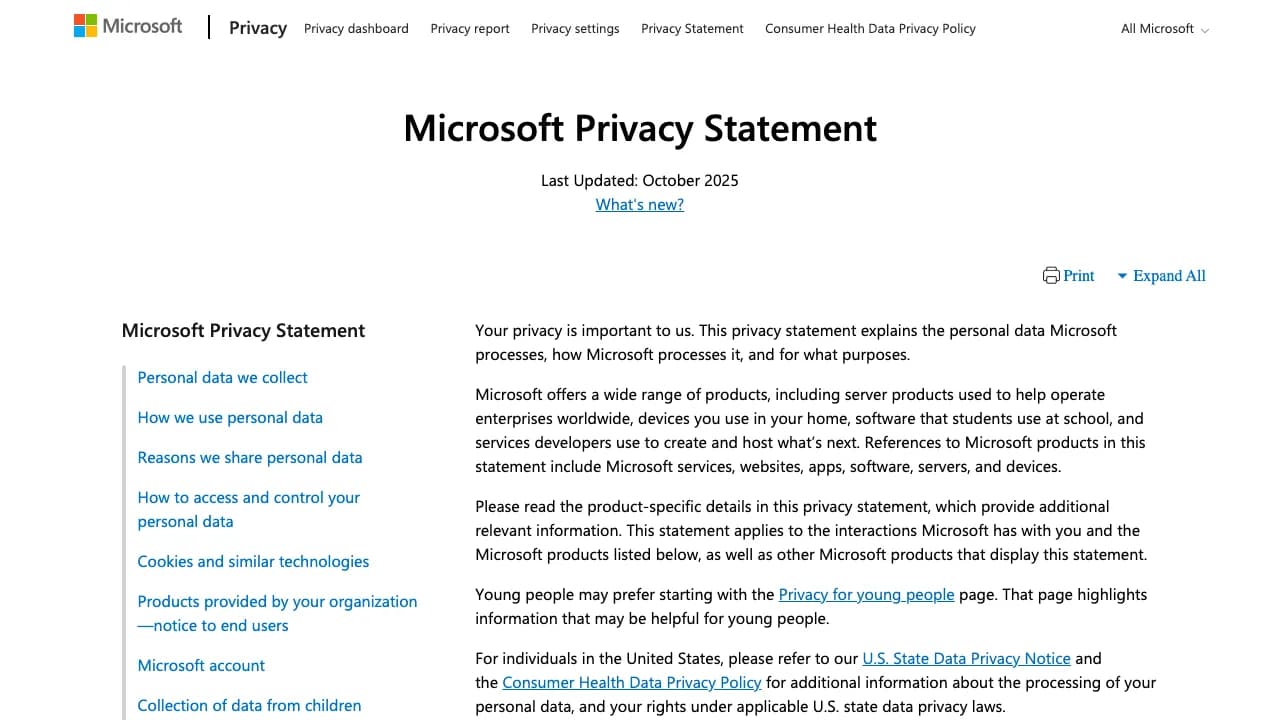This screenshot has width=1280, height=720.
Task: Open the Microsoft account sidebar link
Action: 201,666
